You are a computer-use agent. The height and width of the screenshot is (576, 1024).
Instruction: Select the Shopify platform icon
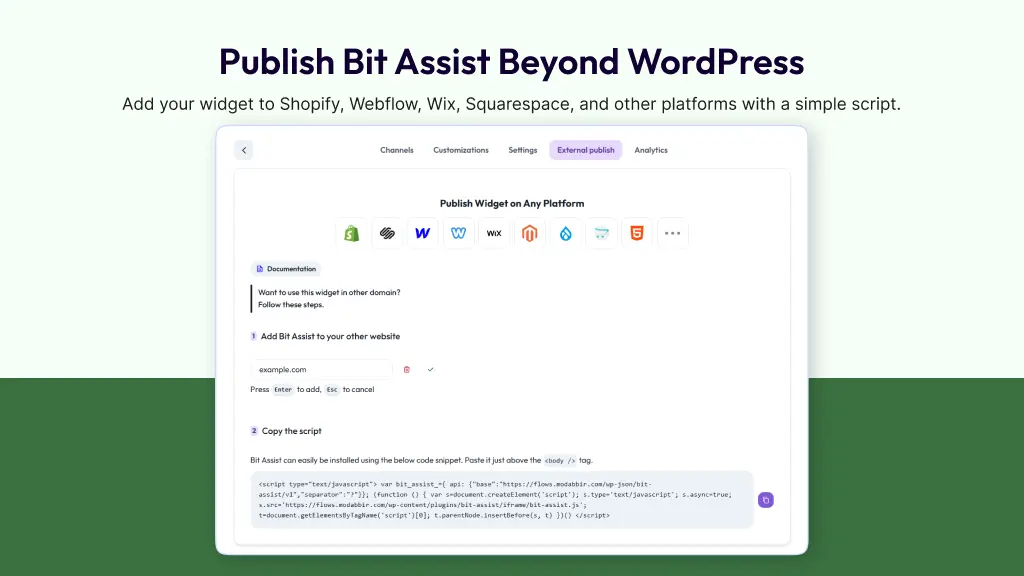tap(351, 233)
